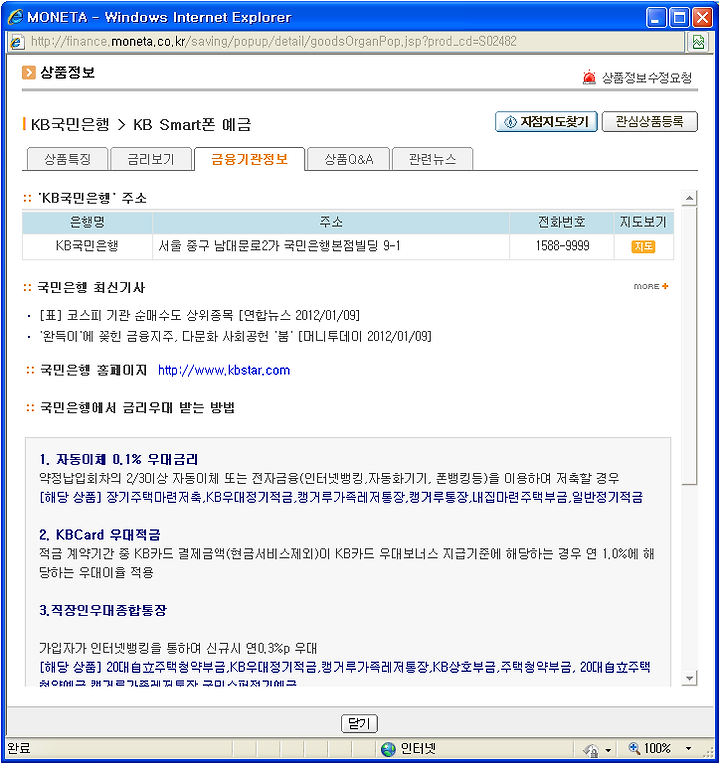Open the 코스피 기관 순매수도 상위종목 article
The height and width of the screenshot is (764, 720).
click(200, 315)
